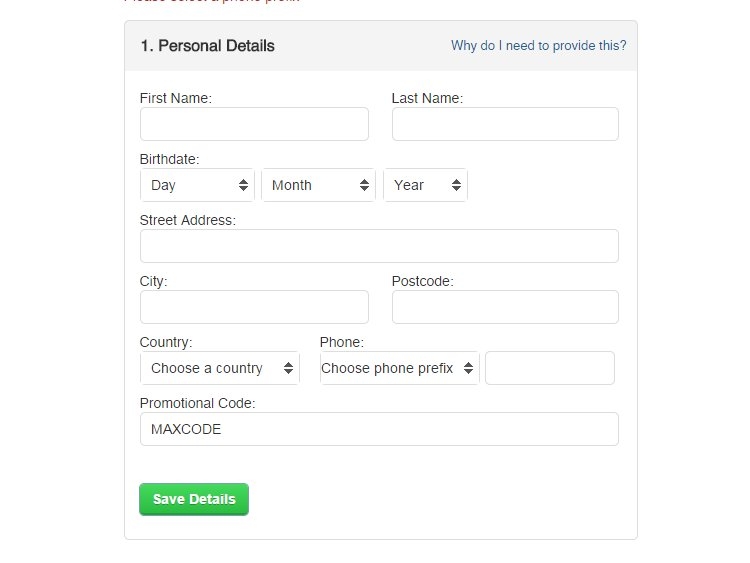The width and height of the screenshot is (750, 563).
Task: Click the "Birthdate:" label text
Action: [170, 159]
